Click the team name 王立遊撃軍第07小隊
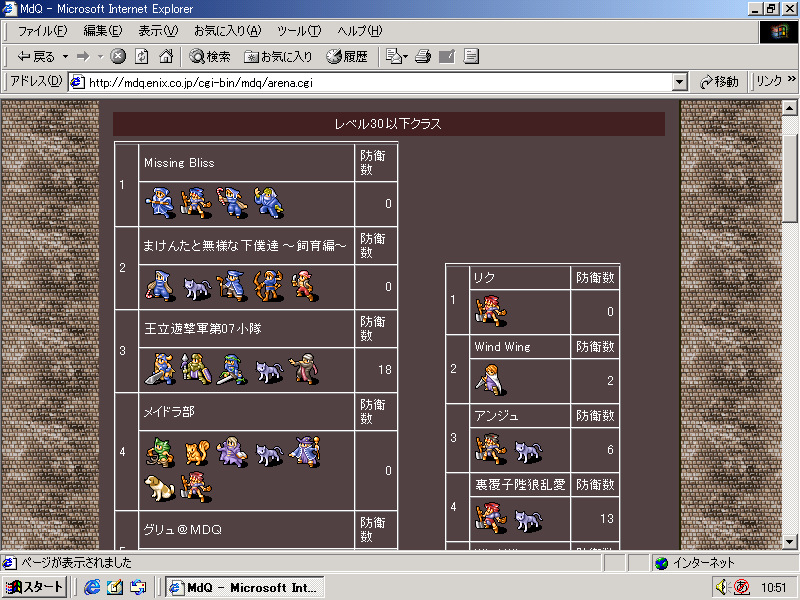 point(203,329)
